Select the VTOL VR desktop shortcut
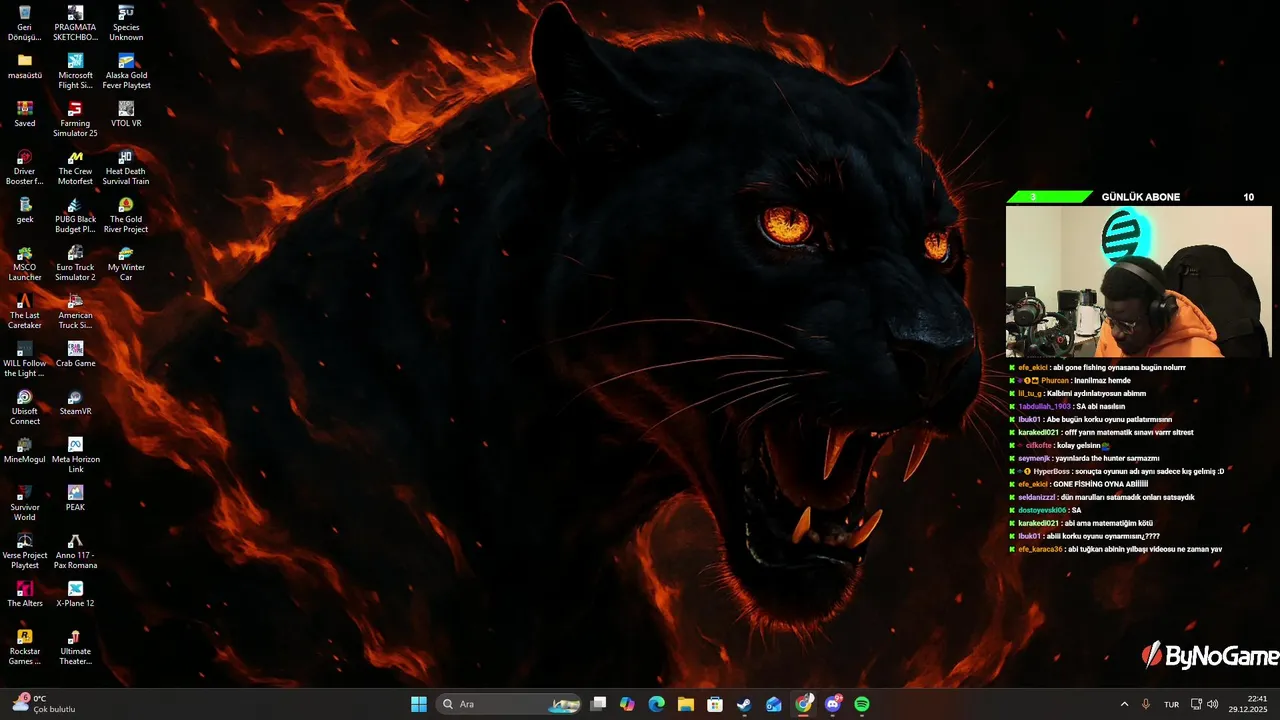This screenshot has width=1280, height=720. pyautogui.click(x=126, y=114)
